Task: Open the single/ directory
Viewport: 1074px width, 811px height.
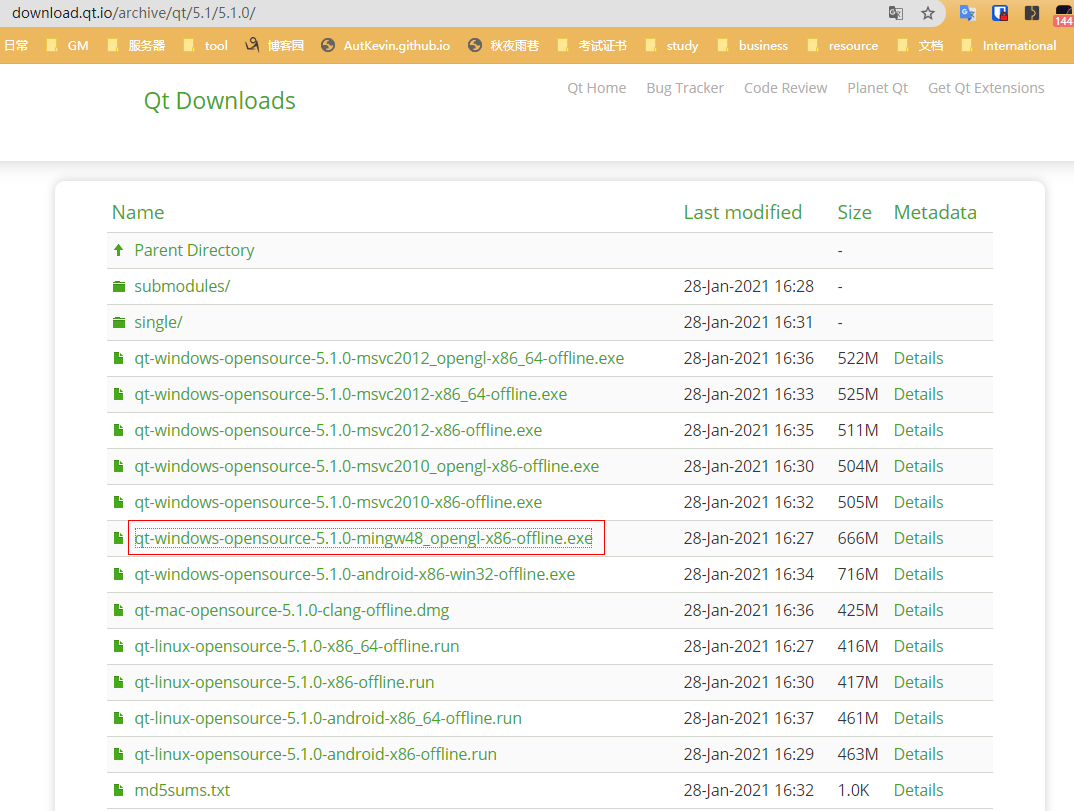Action: [x=158, y=323]
